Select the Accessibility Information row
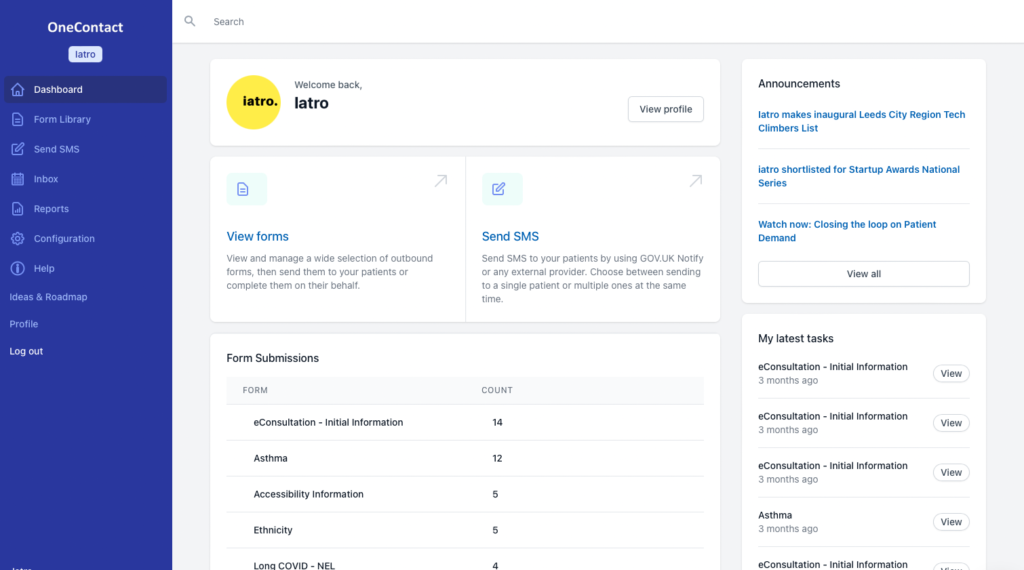 coord(465,494)
